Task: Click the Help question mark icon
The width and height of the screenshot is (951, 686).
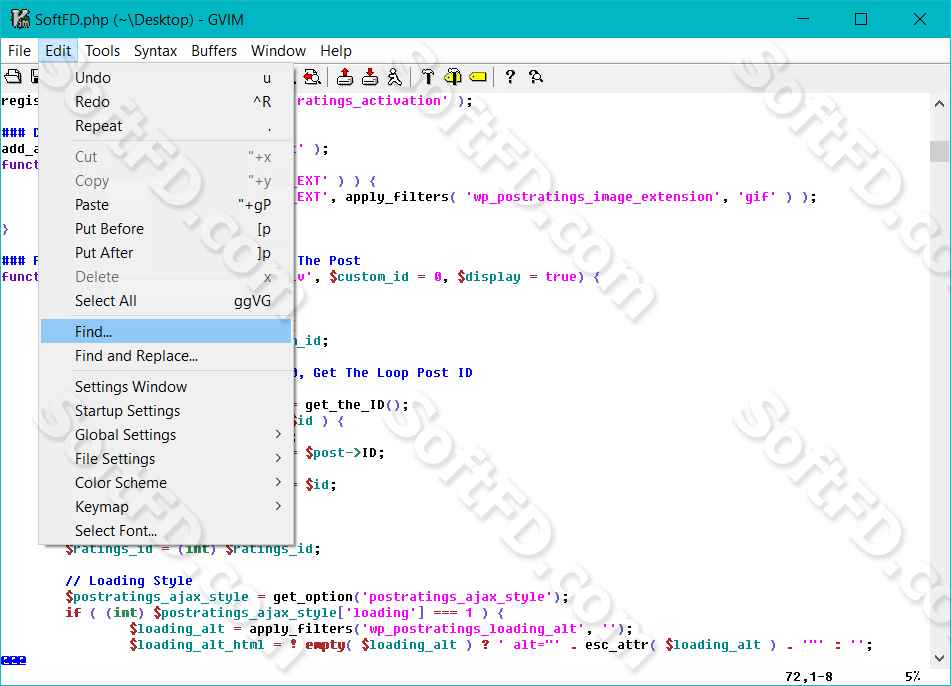Action: click(510, 76)
